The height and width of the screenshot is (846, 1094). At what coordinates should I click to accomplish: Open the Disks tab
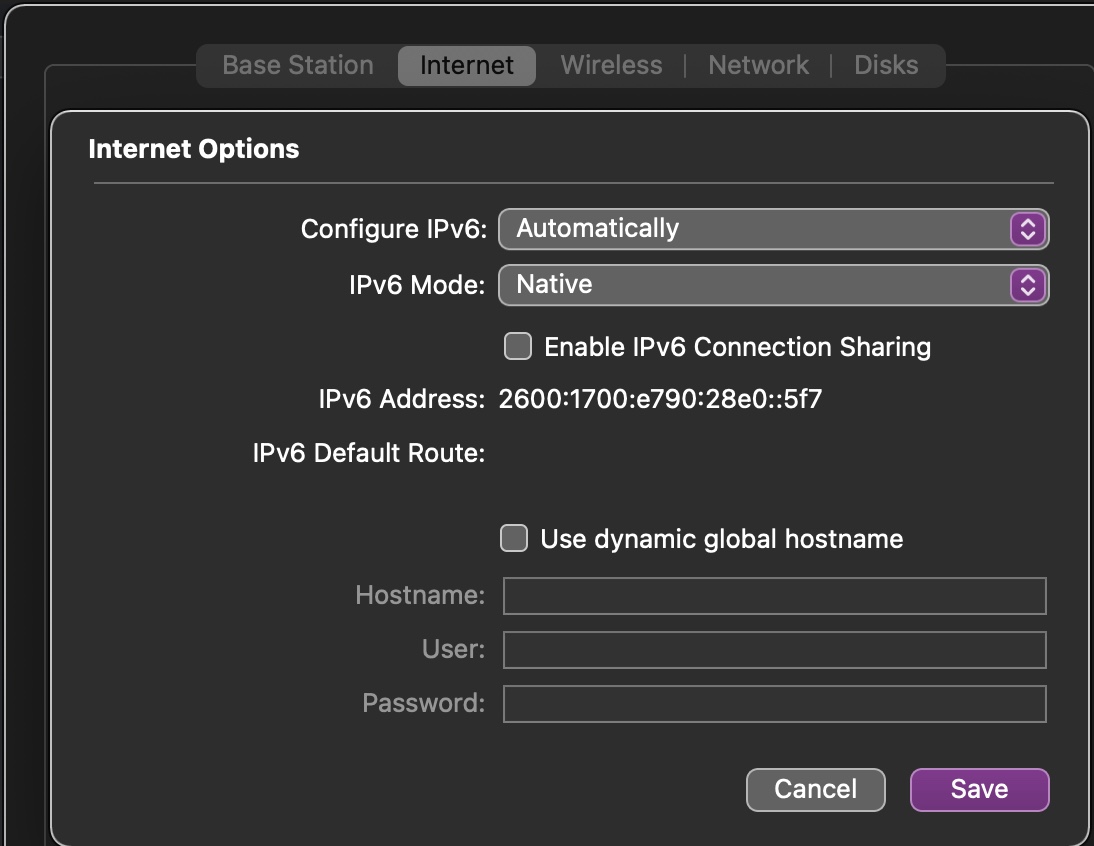click(885, 65)
